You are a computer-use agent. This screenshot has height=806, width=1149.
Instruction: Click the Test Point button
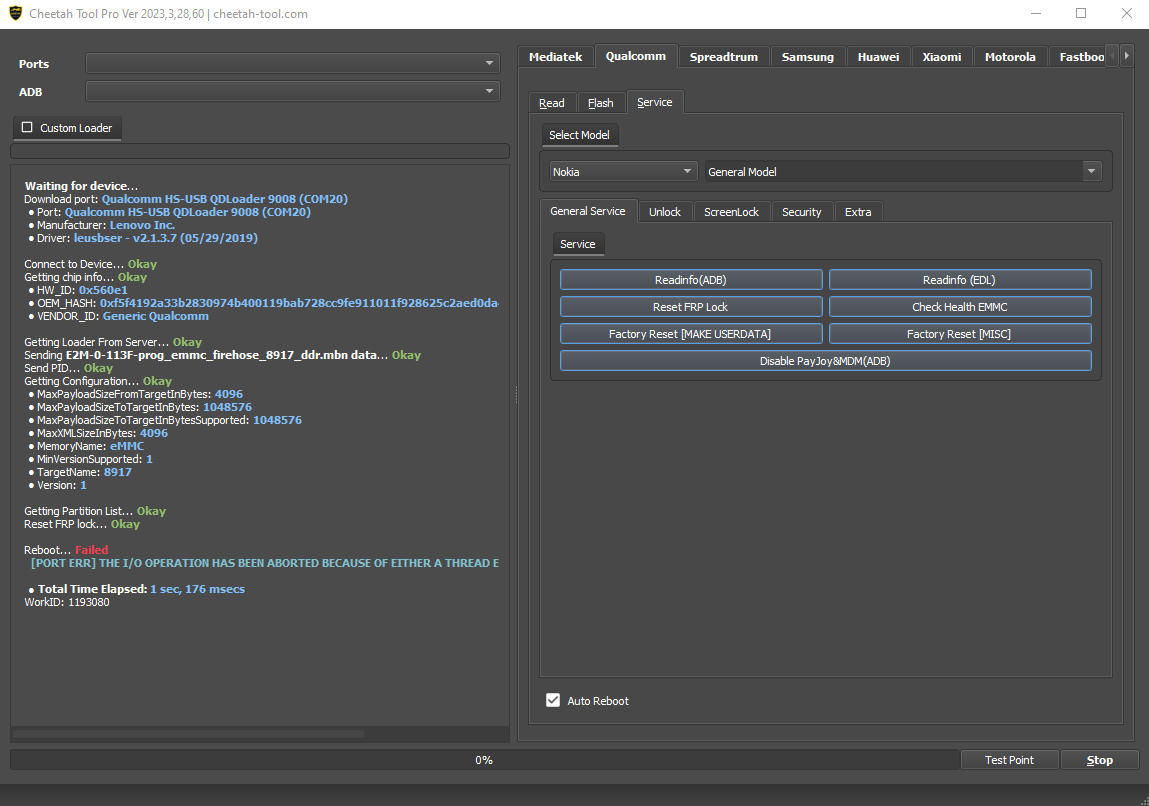click(x=1009, y=760)
